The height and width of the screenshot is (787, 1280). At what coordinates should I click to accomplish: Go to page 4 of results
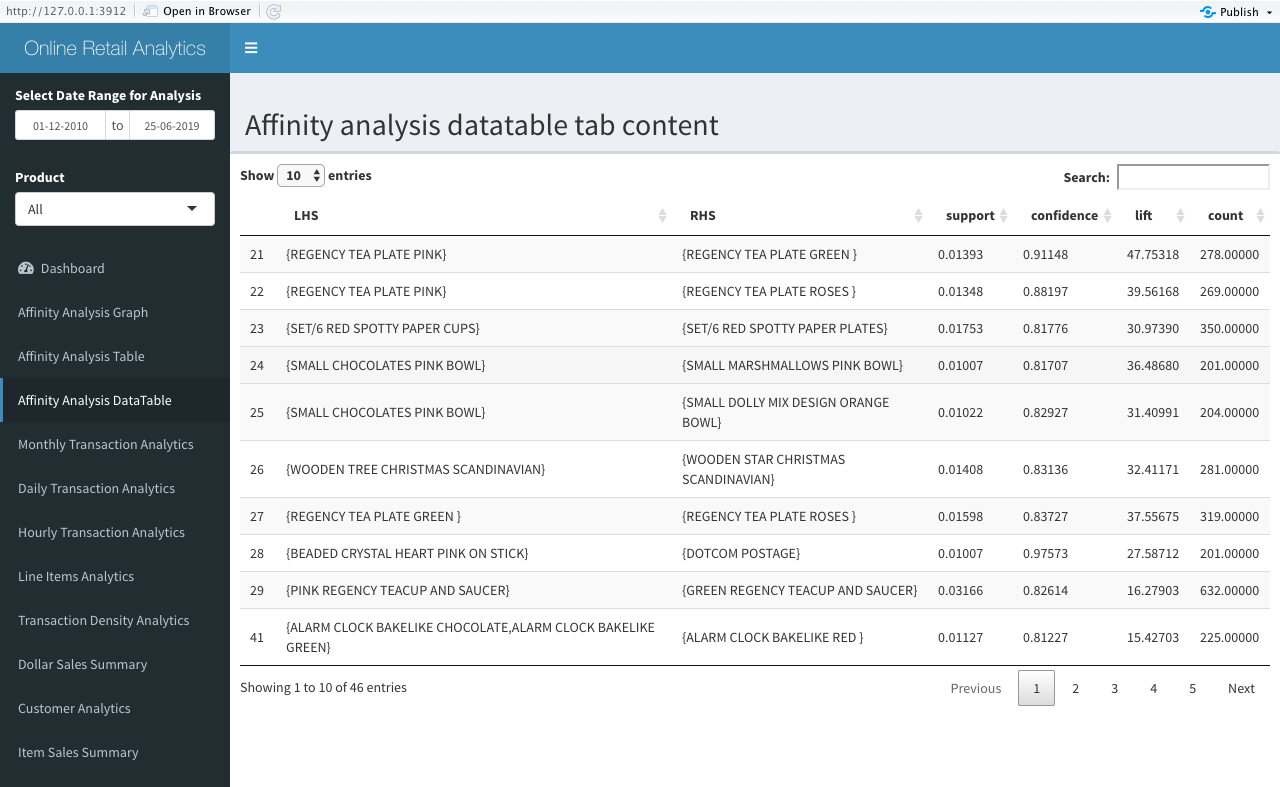pyautogui.click(x=1153, y=688)
